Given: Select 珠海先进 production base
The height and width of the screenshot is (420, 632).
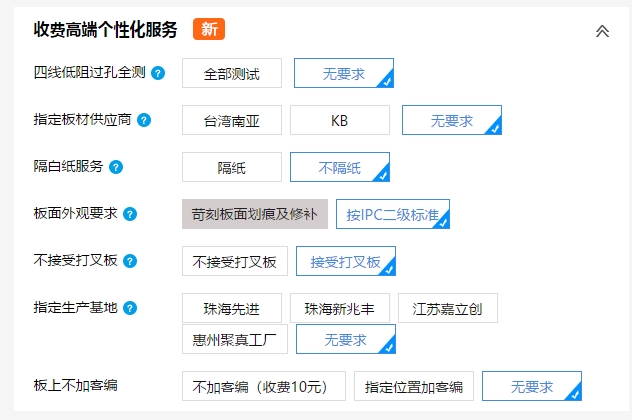Looking at the screenshot, I should tap(232, 308).
